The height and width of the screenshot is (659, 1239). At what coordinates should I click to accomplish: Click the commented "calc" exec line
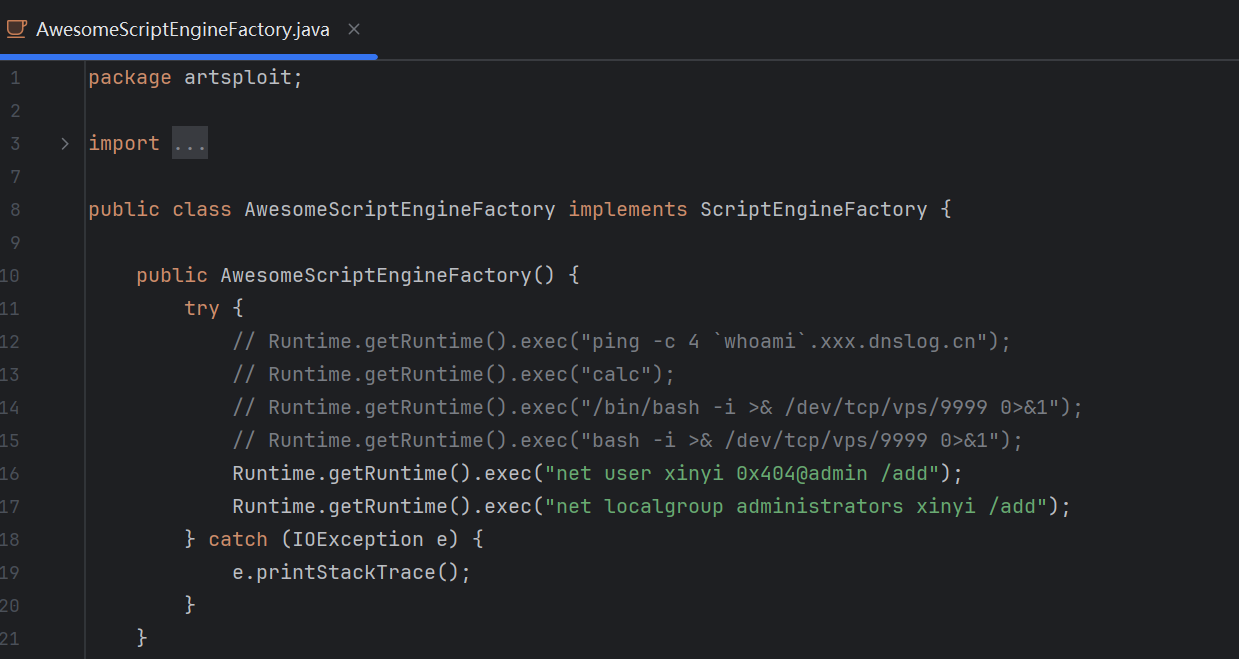point(454,375)
